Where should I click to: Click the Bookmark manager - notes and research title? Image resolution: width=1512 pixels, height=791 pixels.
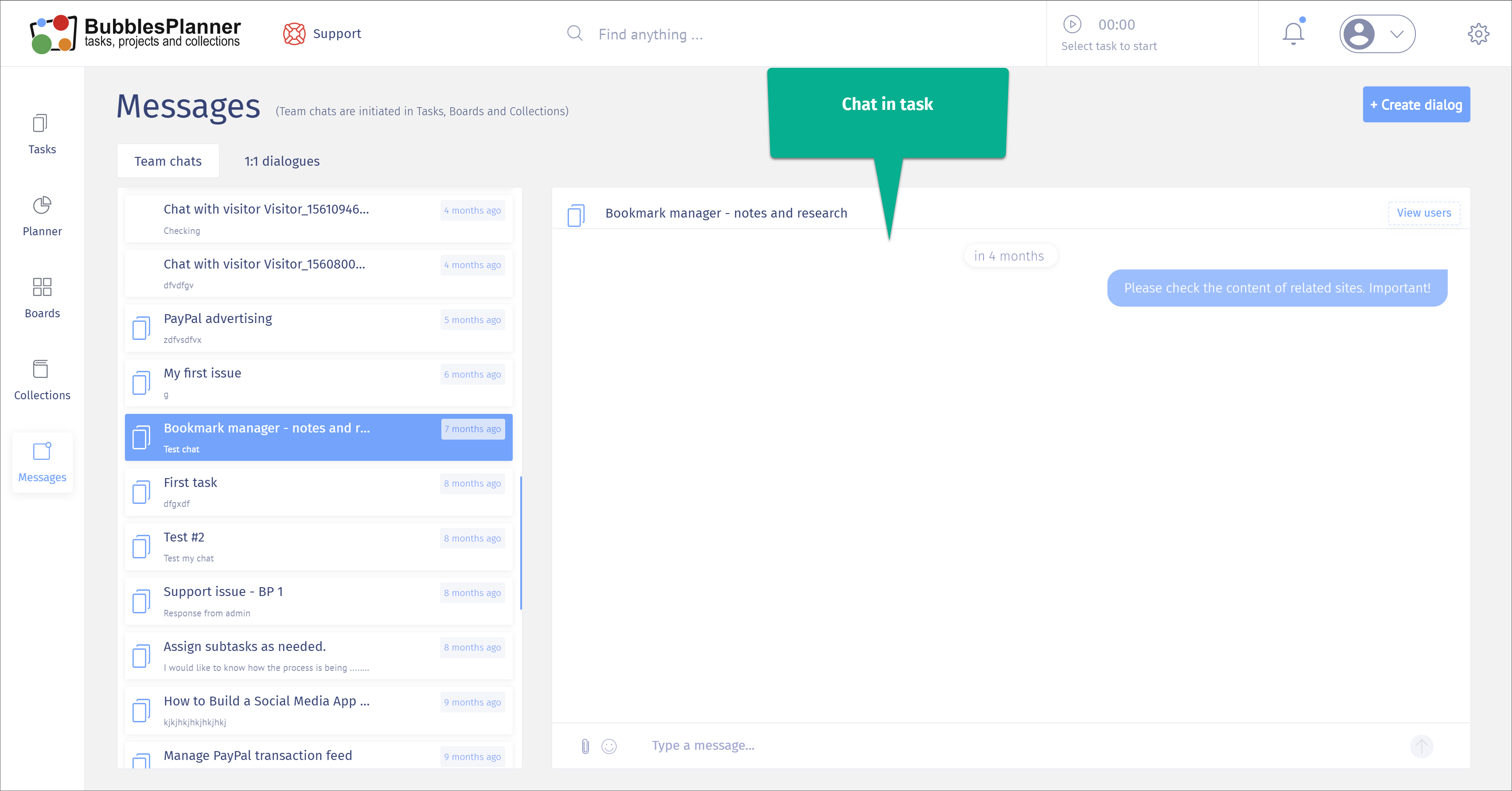[x=726, y=213]
